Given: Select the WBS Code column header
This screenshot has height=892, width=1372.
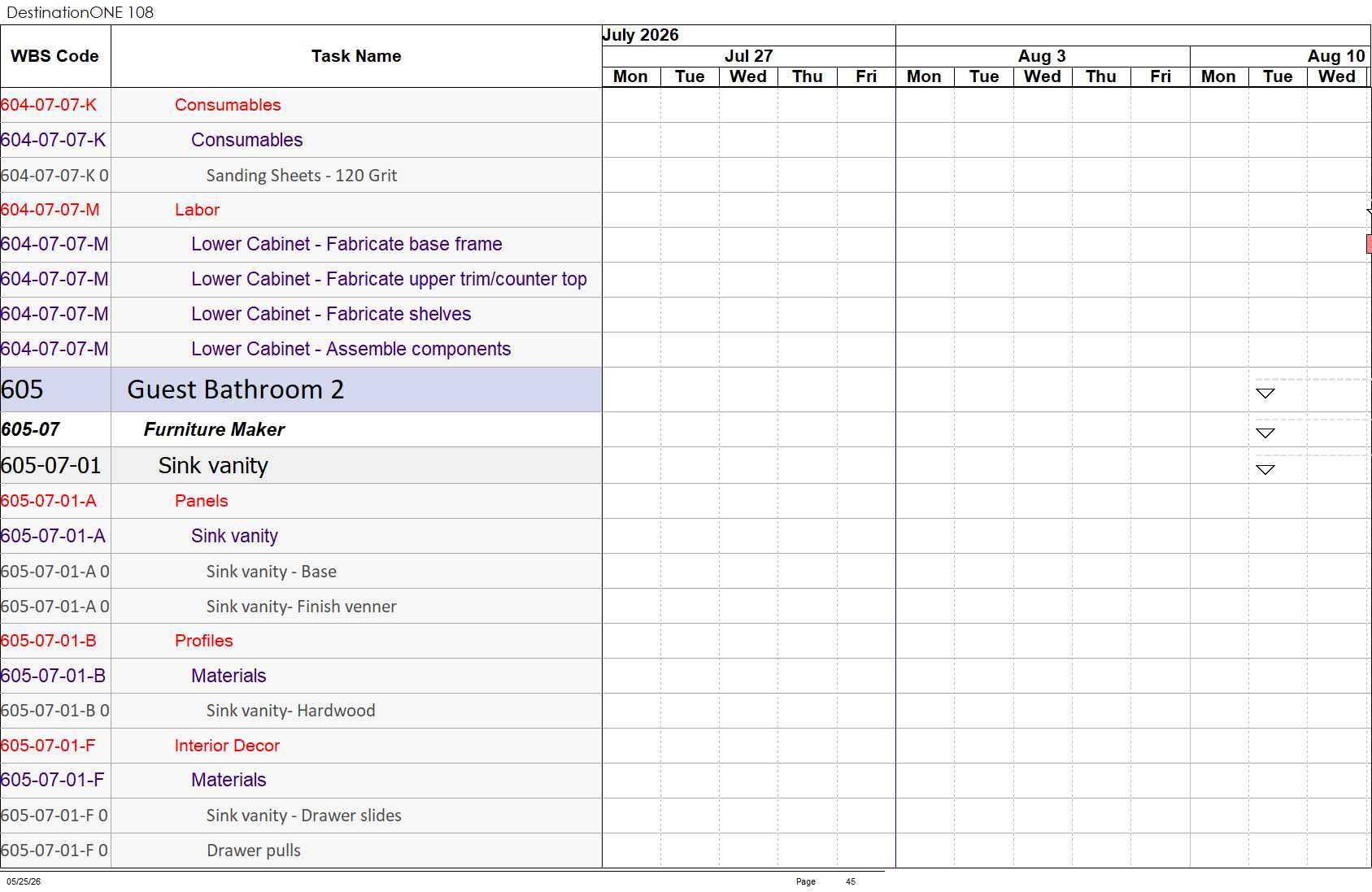Looking at the screenshot, I should pyautogui.click(x=54, y=56).
